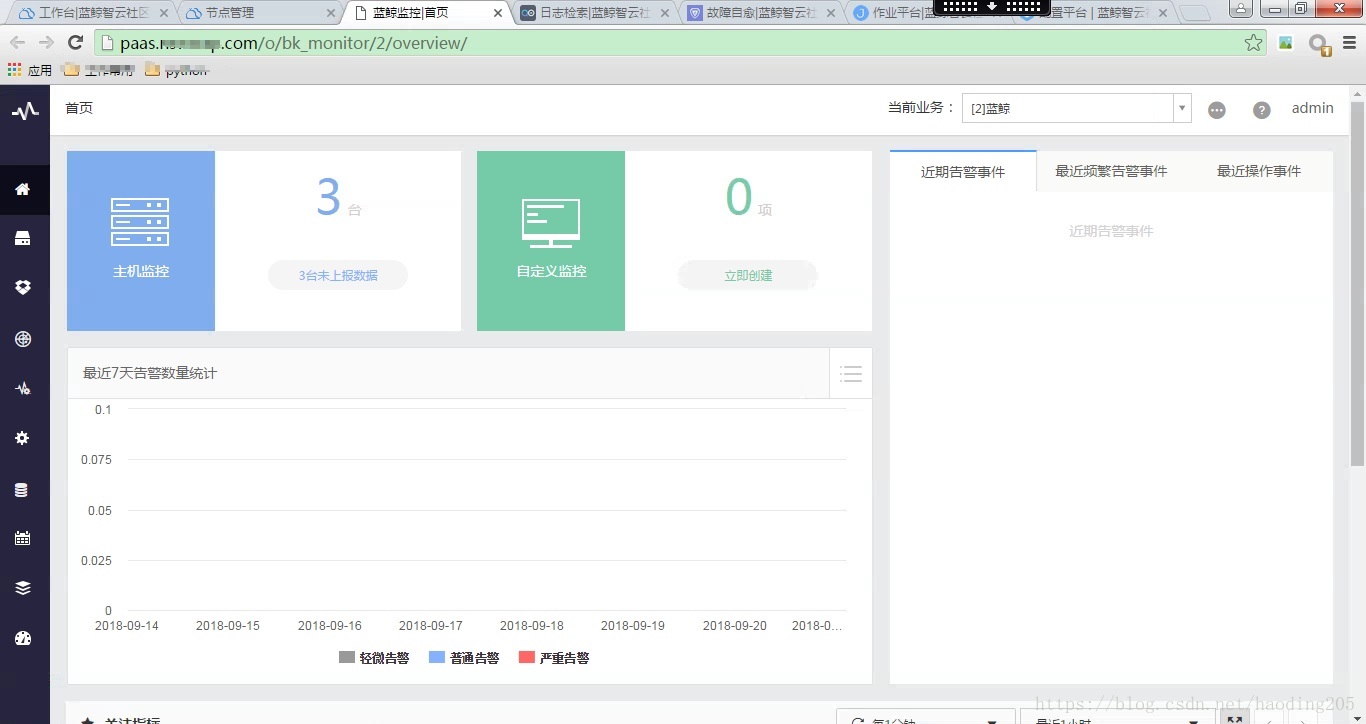
Task: Click the browser back arrow
Action: pyautogui.click(x=17, y=42)
